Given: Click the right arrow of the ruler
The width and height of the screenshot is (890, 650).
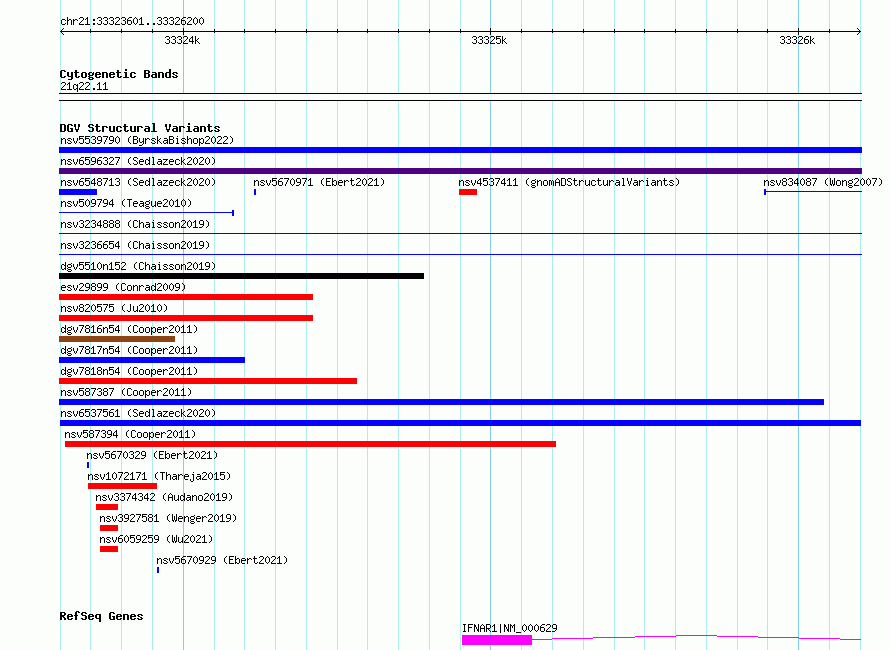Looking at the screenshot, I should click(x=859, y=31).
